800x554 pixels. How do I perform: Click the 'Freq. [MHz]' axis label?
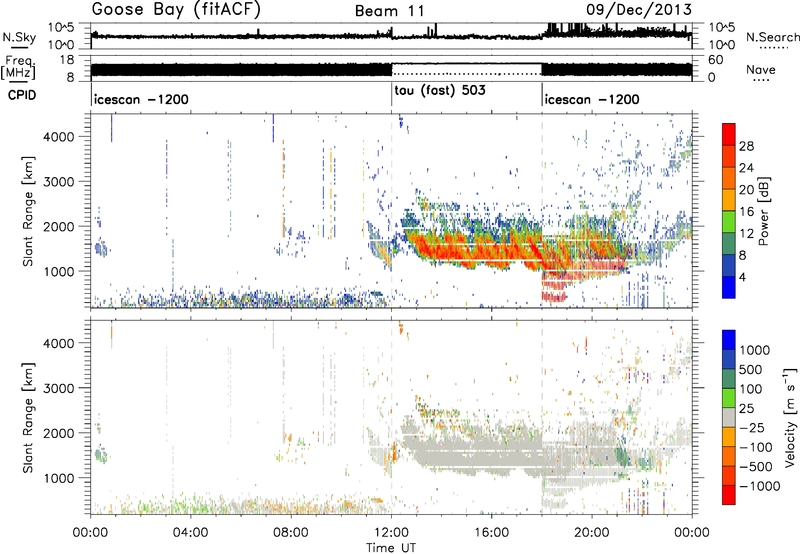tap(20, 67)
